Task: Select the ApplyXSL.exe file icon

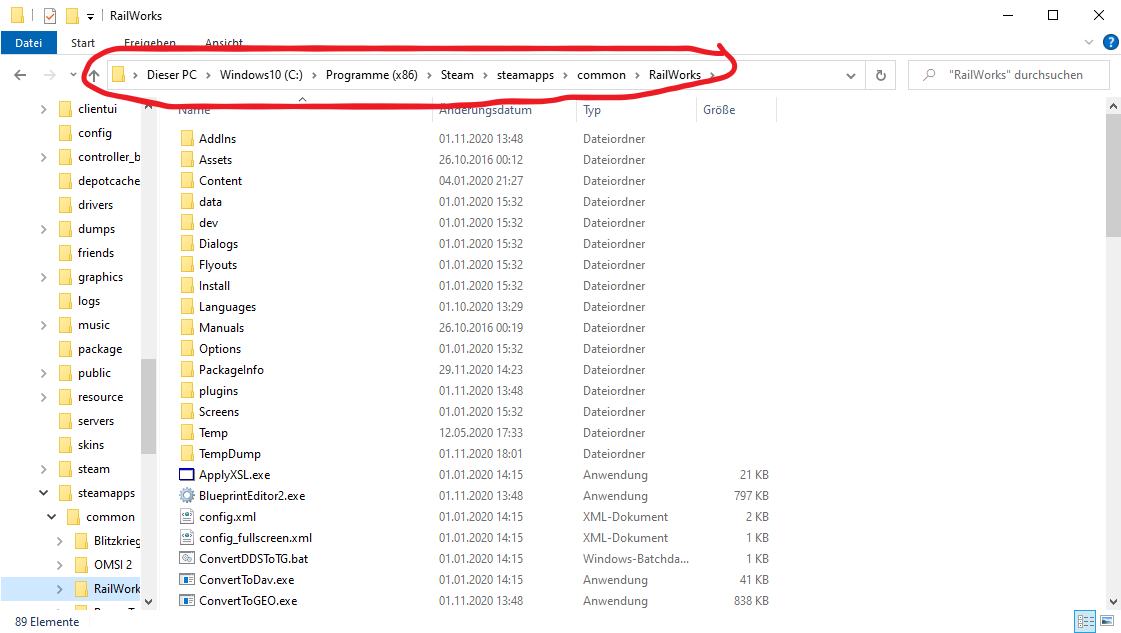Action: (x=187, y=475)
